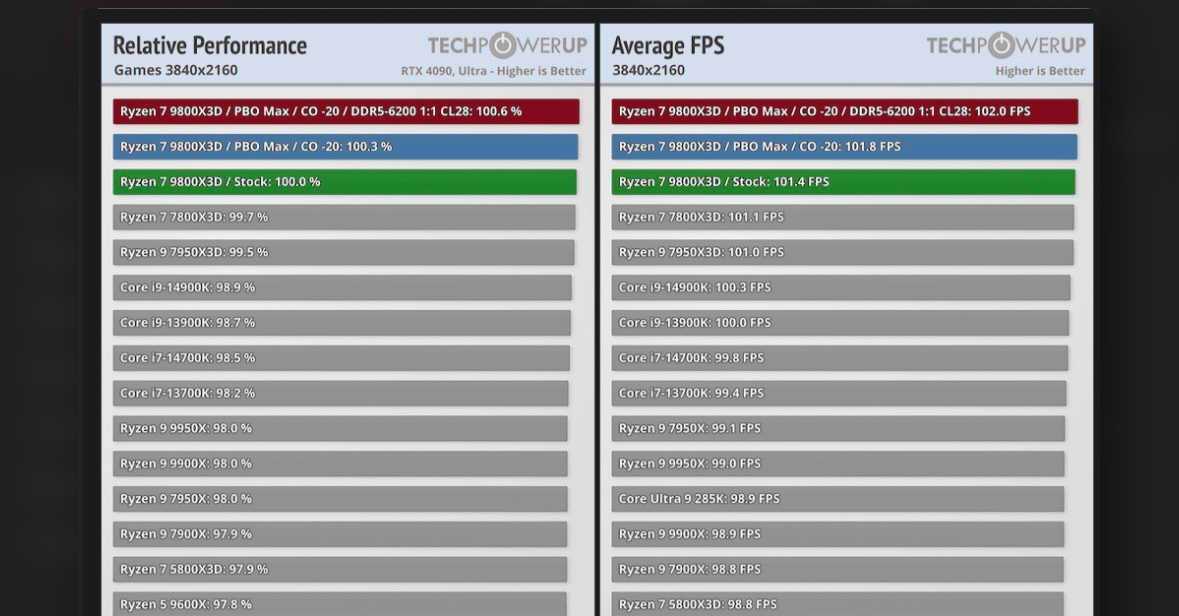Click 'Ryzen 7 5800X3D: 98.8 FPS' bar
Image resolution: width=1179 pixels, height=616 pixels.
(x=837, y=604)
